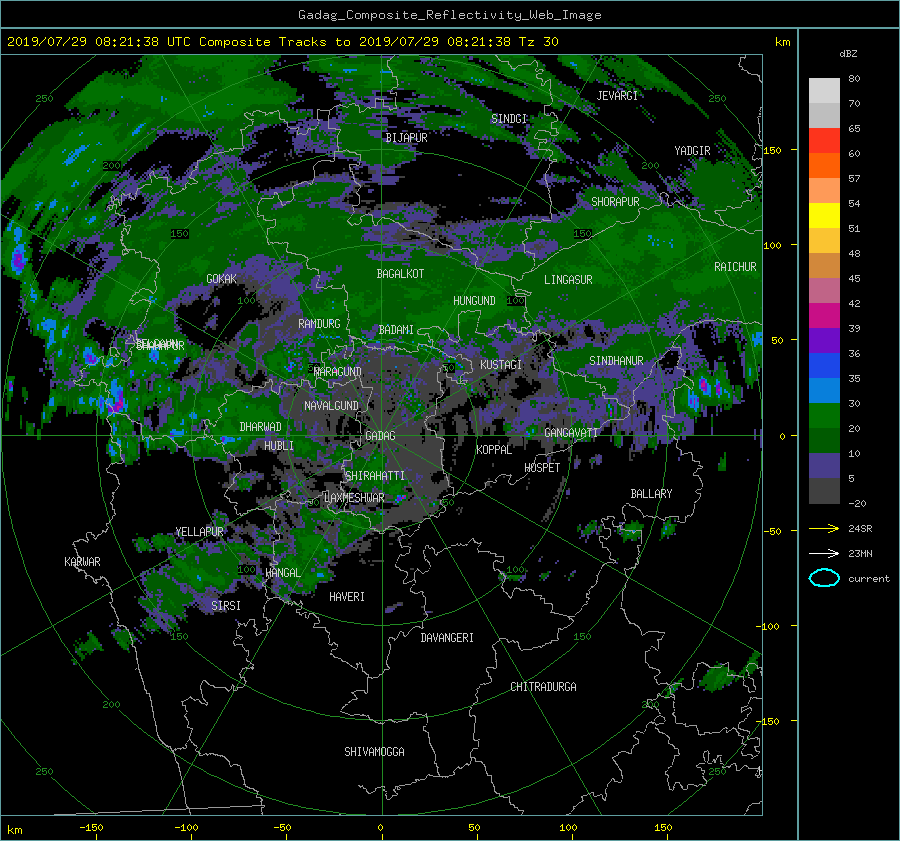This screenshot has height=841, width=900.
Task: Select the DHARWAD label
Action: click(260, 427)
